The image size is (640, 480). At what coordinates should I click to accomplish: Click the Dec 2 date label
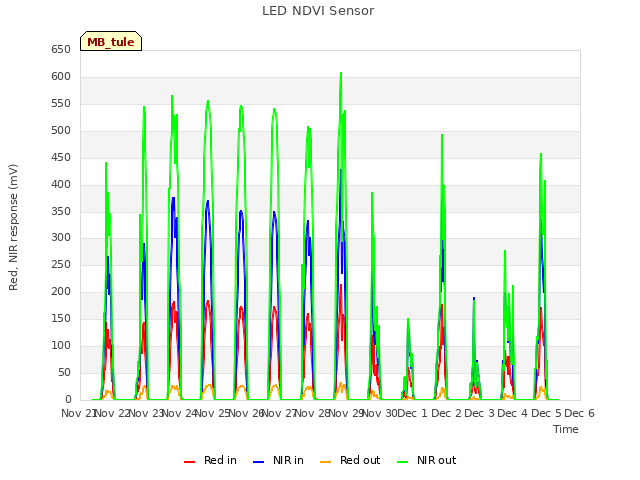pos(447,413)
